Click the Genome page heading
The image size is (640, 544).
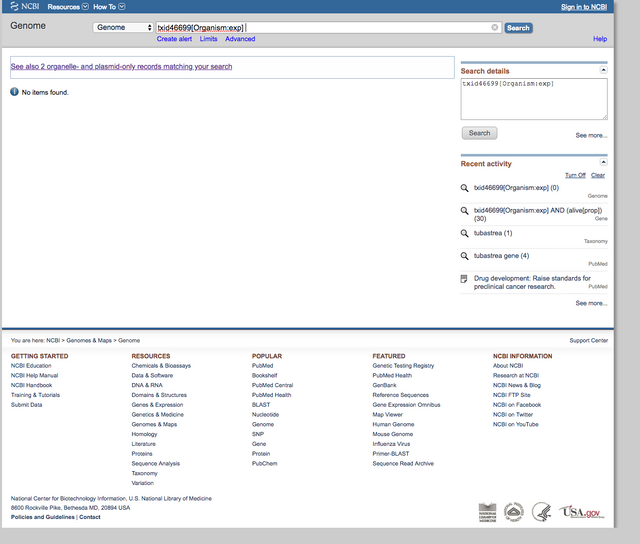pos(28,26)
